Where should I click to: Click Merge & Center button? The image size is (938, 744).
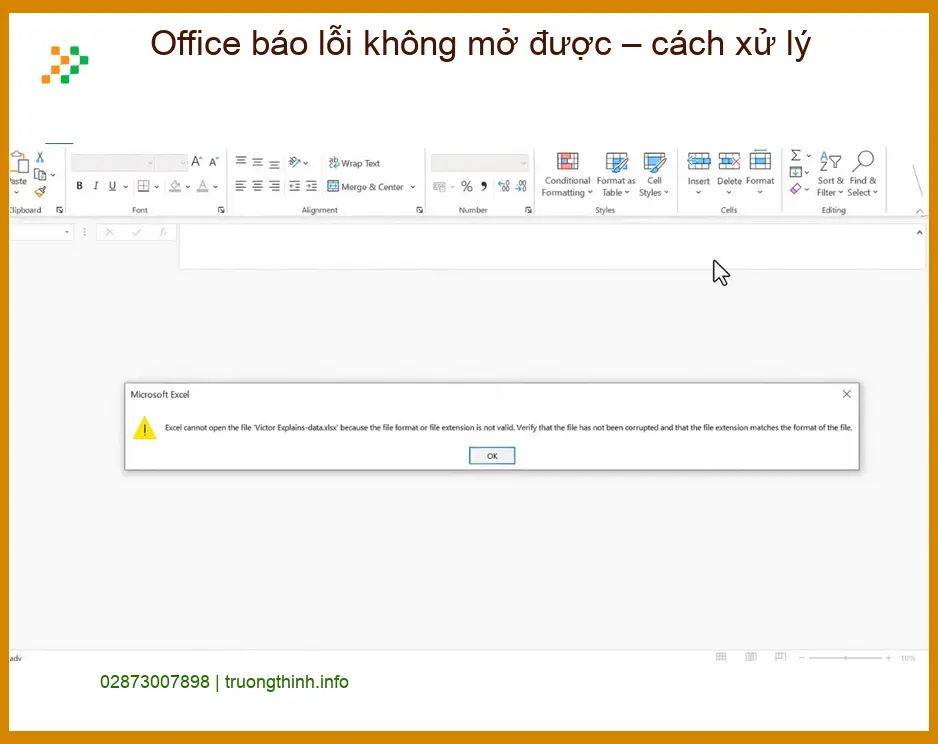pos(366,187)
